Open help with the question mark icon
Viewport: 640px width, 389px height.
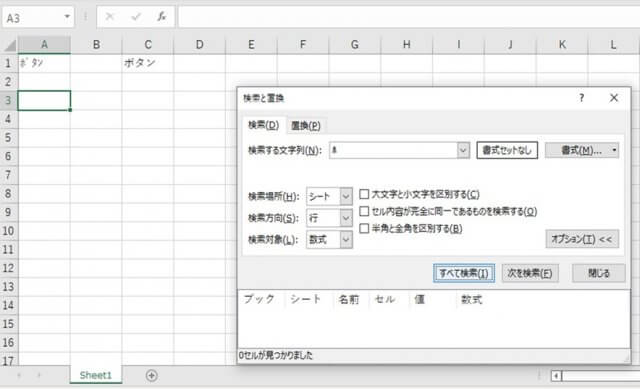coord(581,98)
